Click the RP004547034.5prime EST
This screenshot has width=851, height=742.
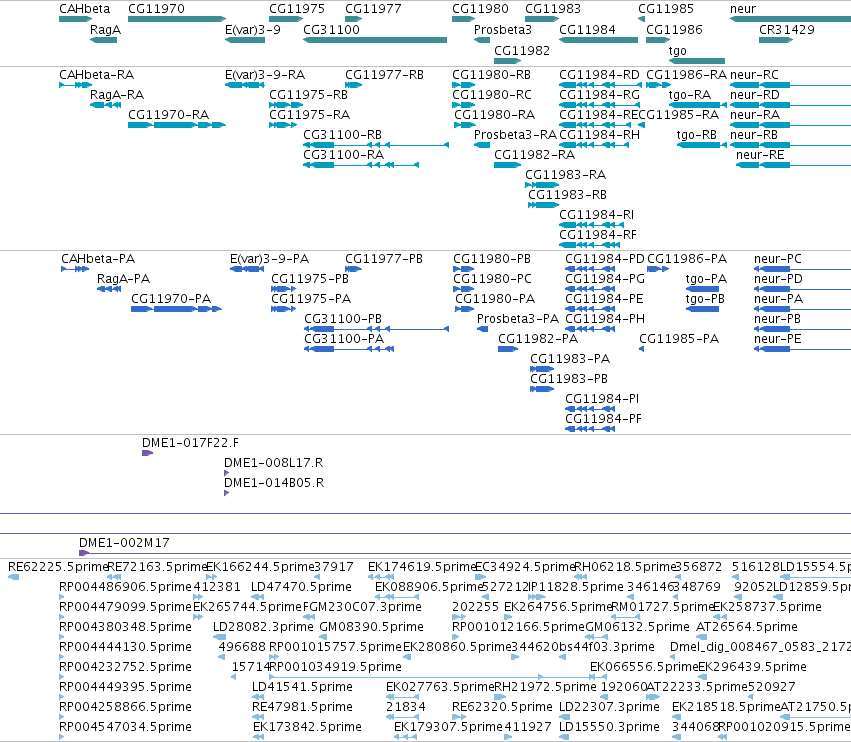[61, 737]
